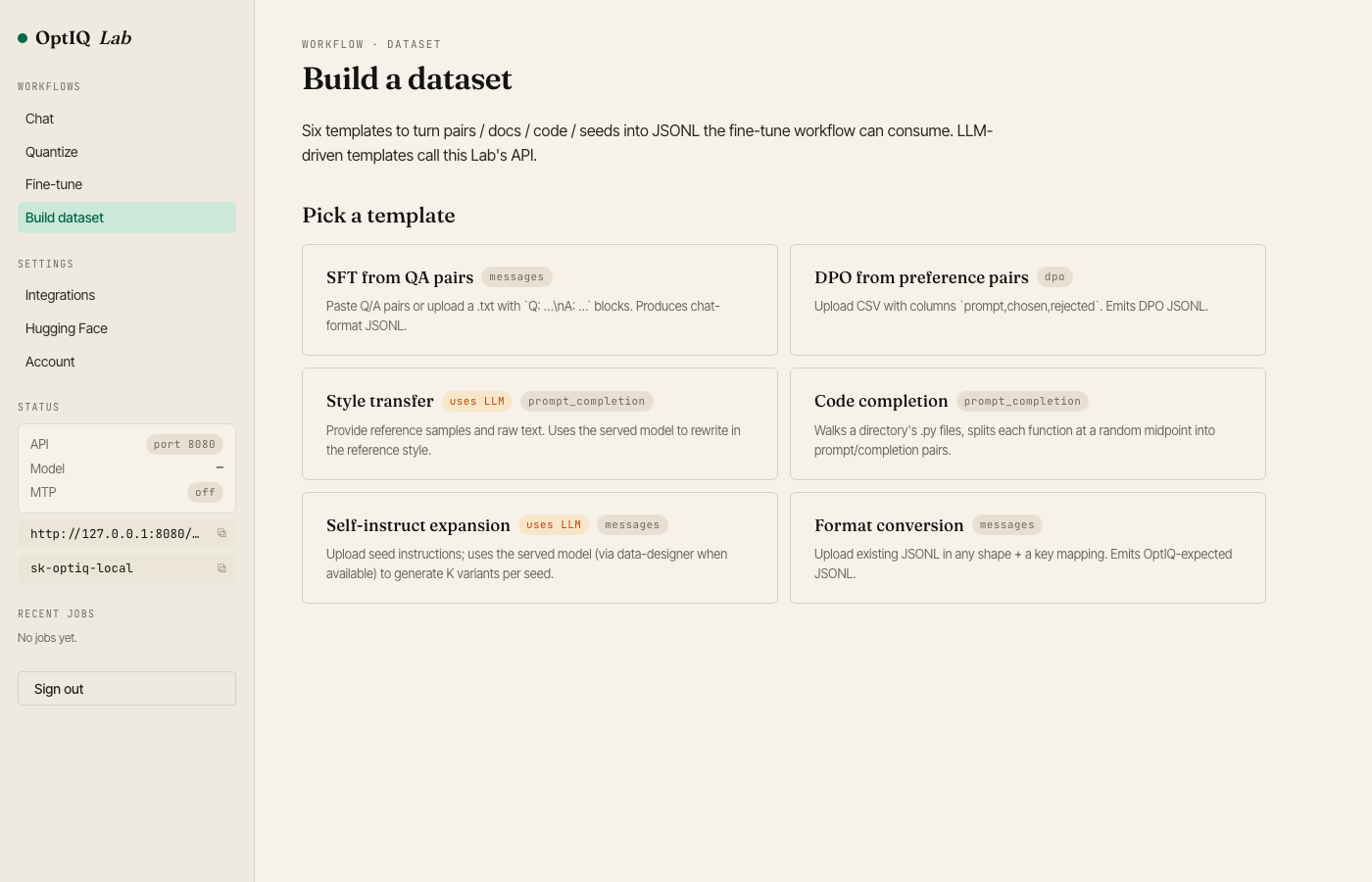Select the Self-instruct expansion template
Viewport: 1372px width, 882px height.
click(540, 548)
